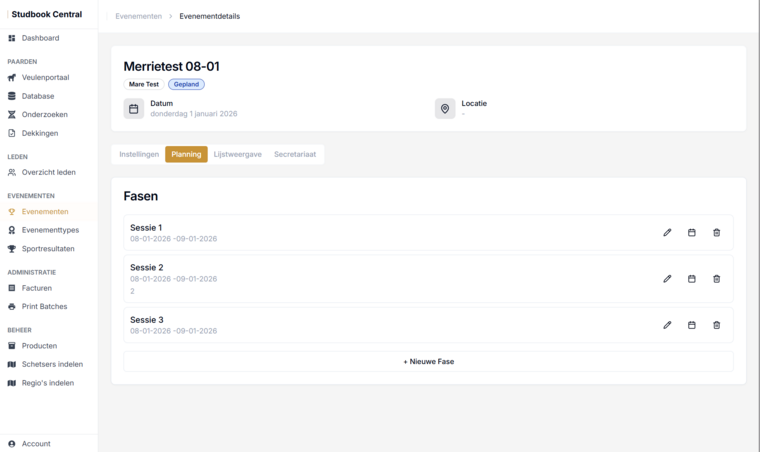Click the Schetsers indelen map icon

coord(12,364)
